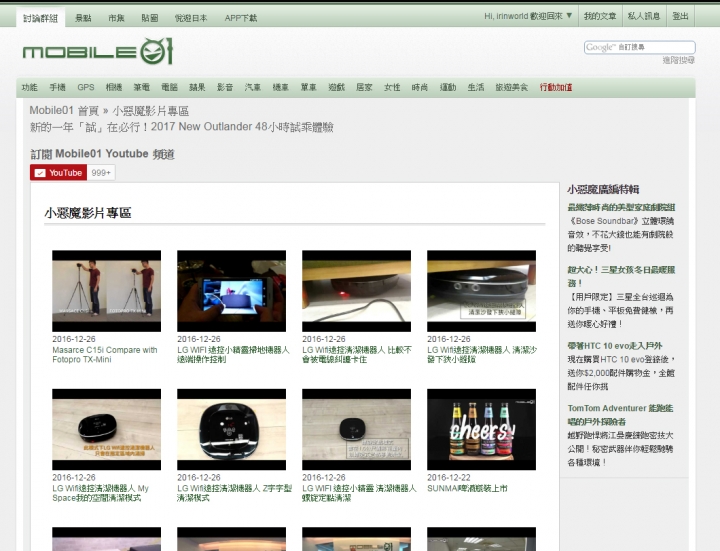Screen dimensions: 720x551
Task: Open the 單車 category menu
Action: [309, 87]
